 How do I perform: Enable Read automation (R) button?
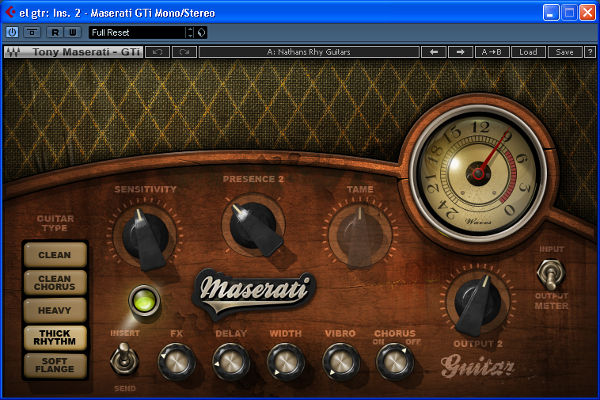click(x=55, y=32)
